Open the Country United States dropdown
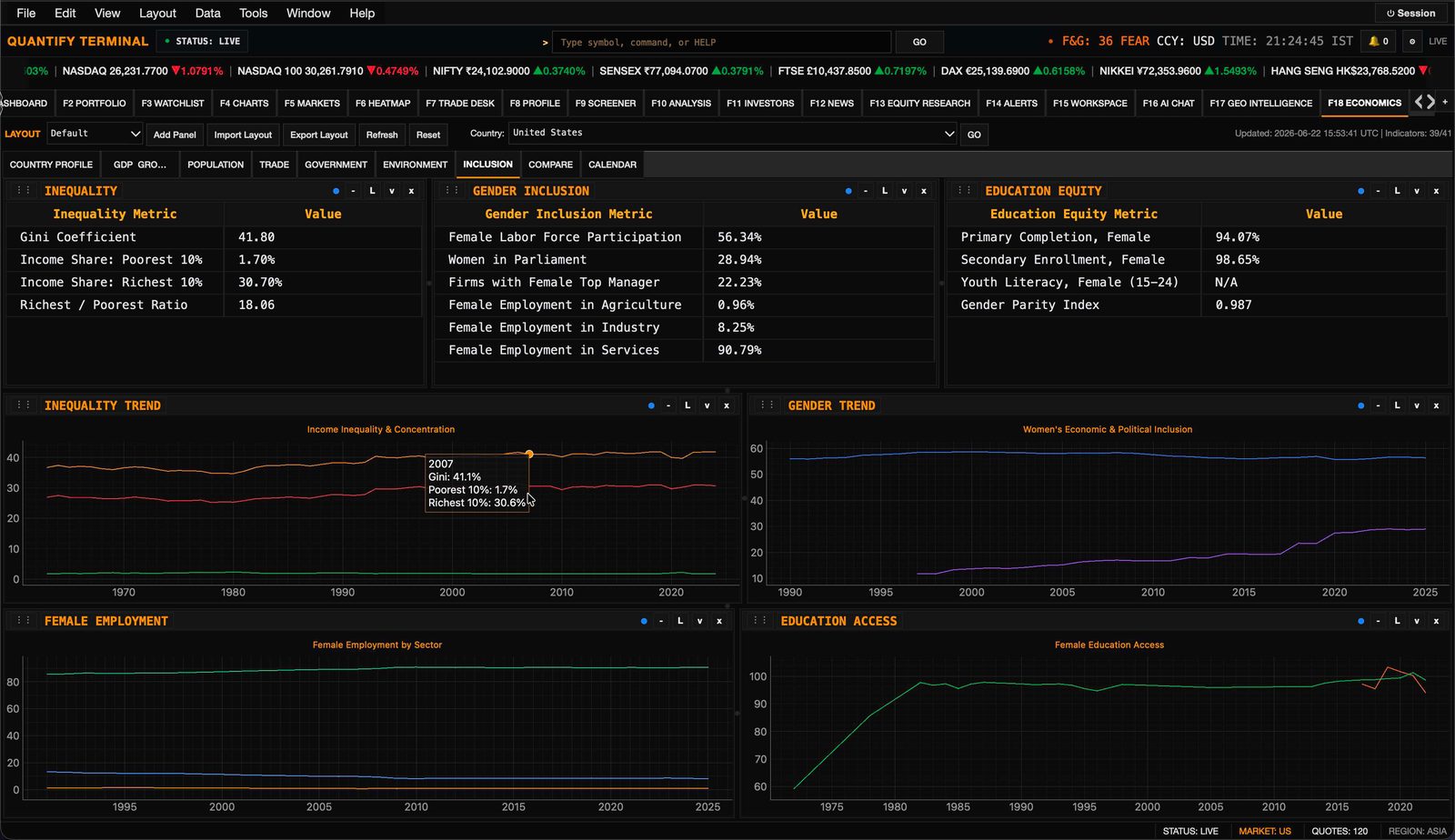This screenshot has width=1455, height=840. pyautogui.click(x=733, y=134)
